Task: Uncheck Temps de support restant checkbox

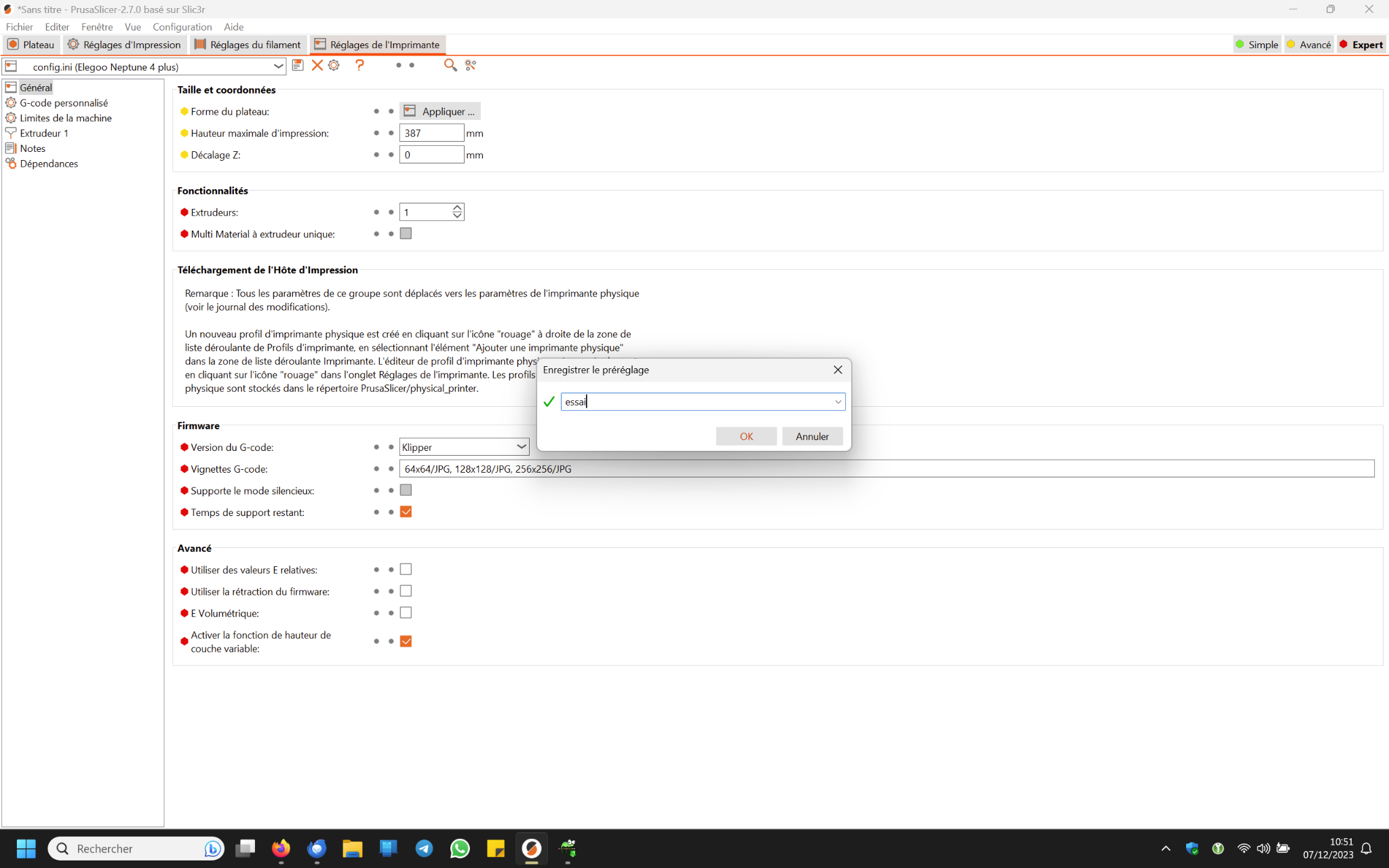Action: point(406,512)
